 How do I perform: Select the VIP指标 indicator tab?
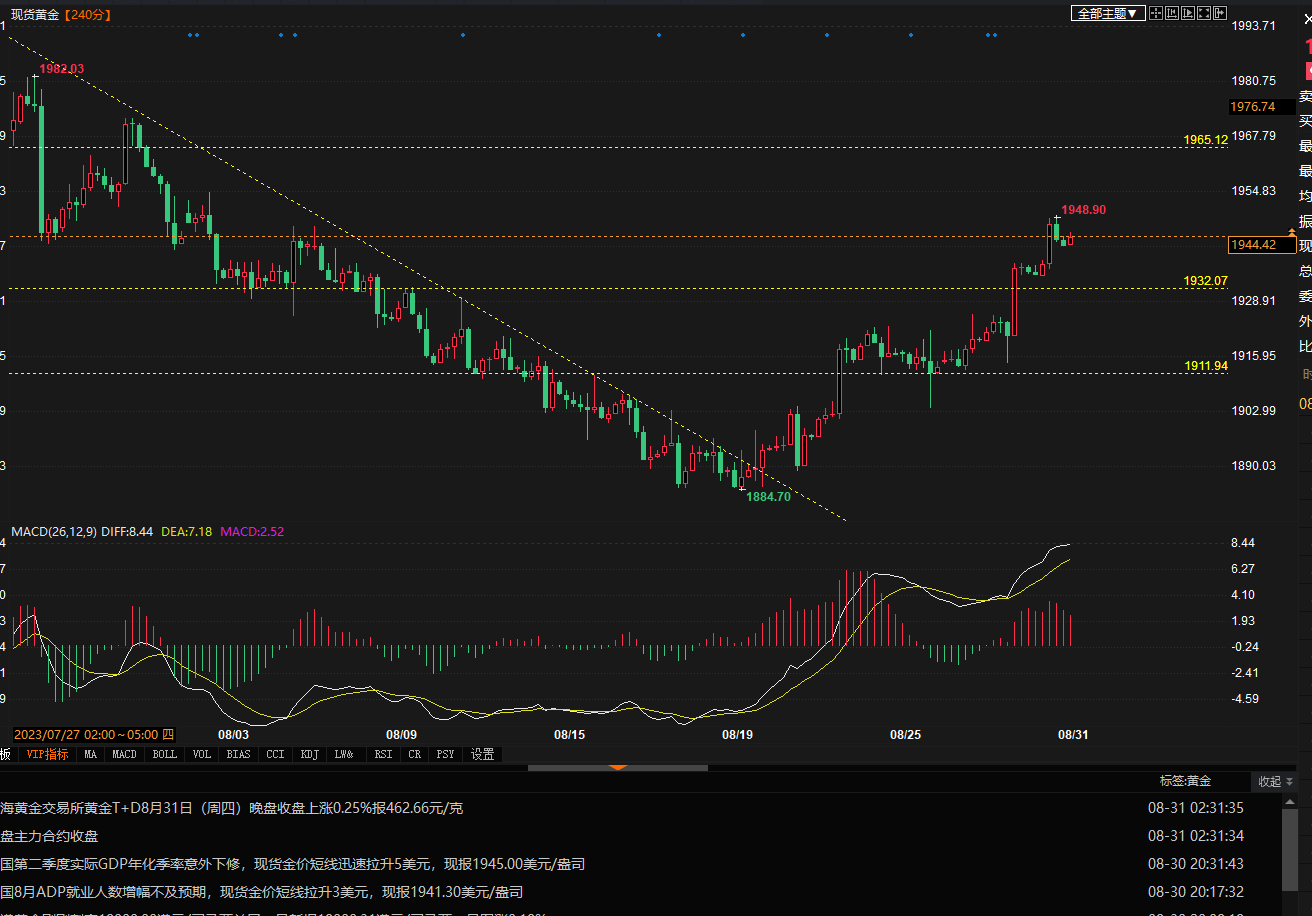pyautogui.click(x=48, y=754)
